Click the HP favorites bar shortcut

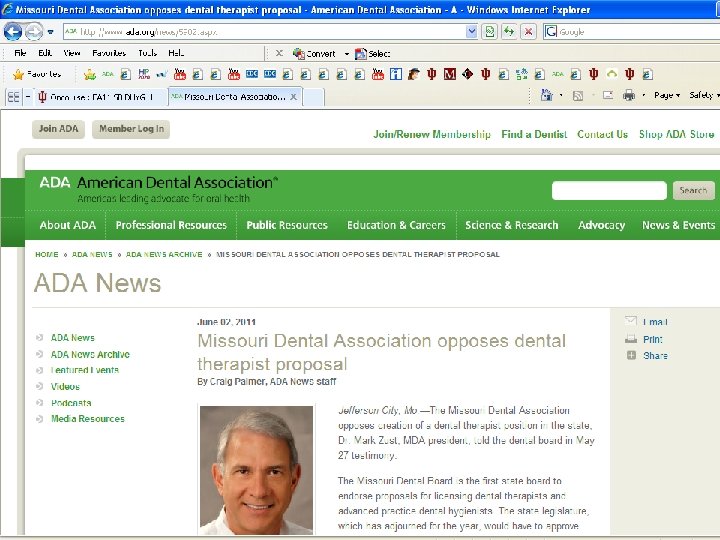[x=144, y=74]
